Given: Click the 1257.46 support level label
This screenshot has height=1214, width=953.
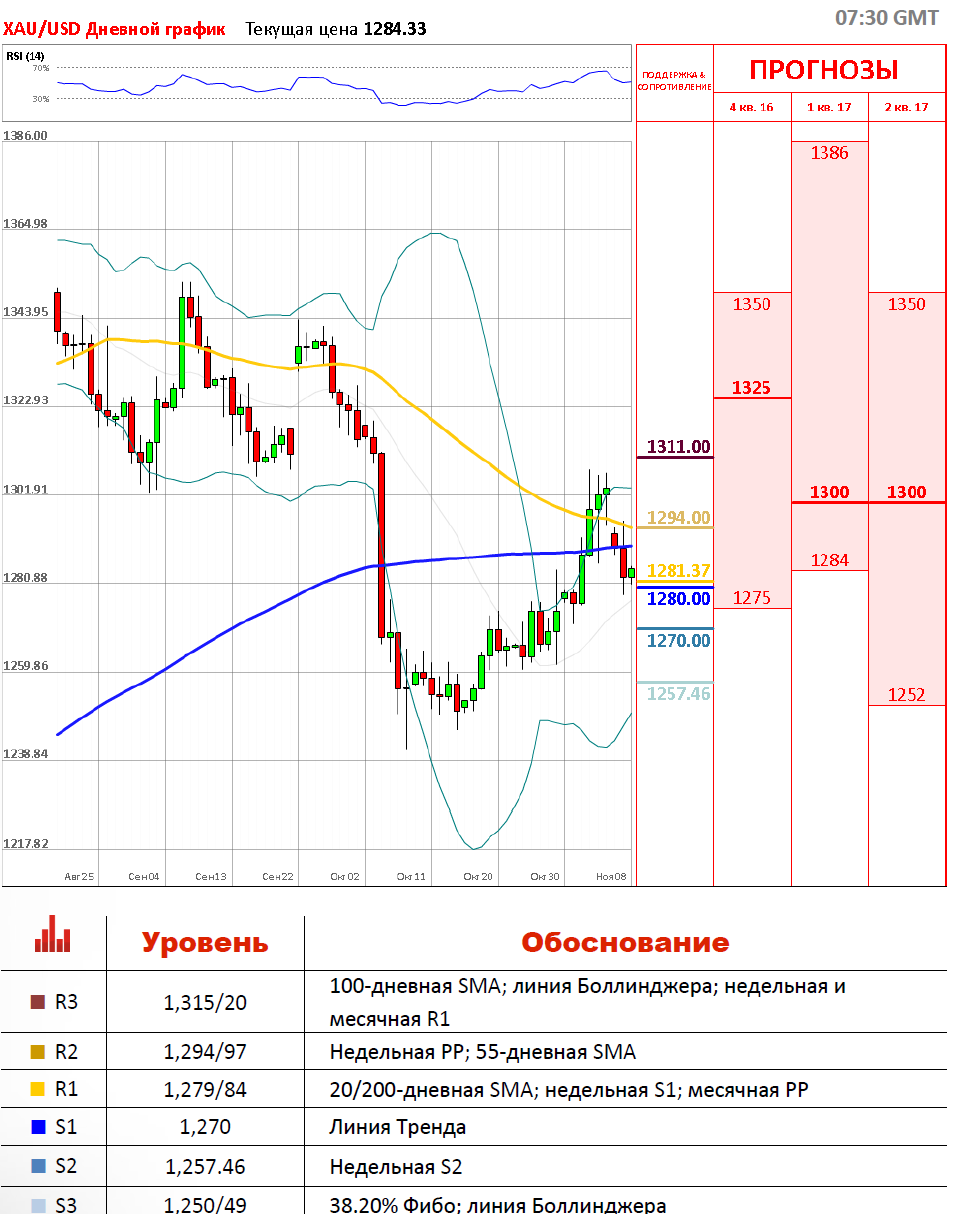Looking at the screenshot, I should [x=678, y=693].
